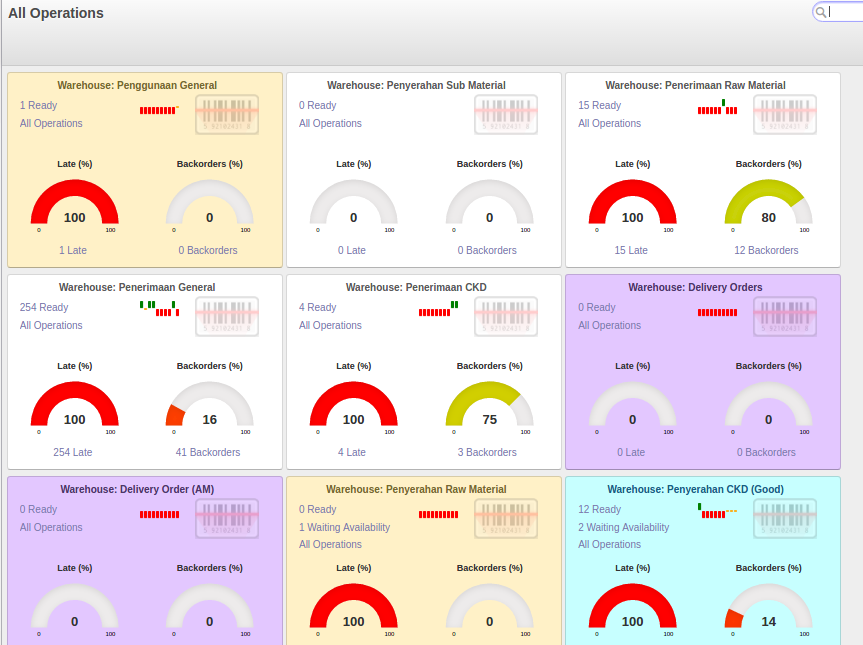Click barcode icon in Penerimaan CKD card
This screenshot has height=645, width=863.
(x=506, y=316)
